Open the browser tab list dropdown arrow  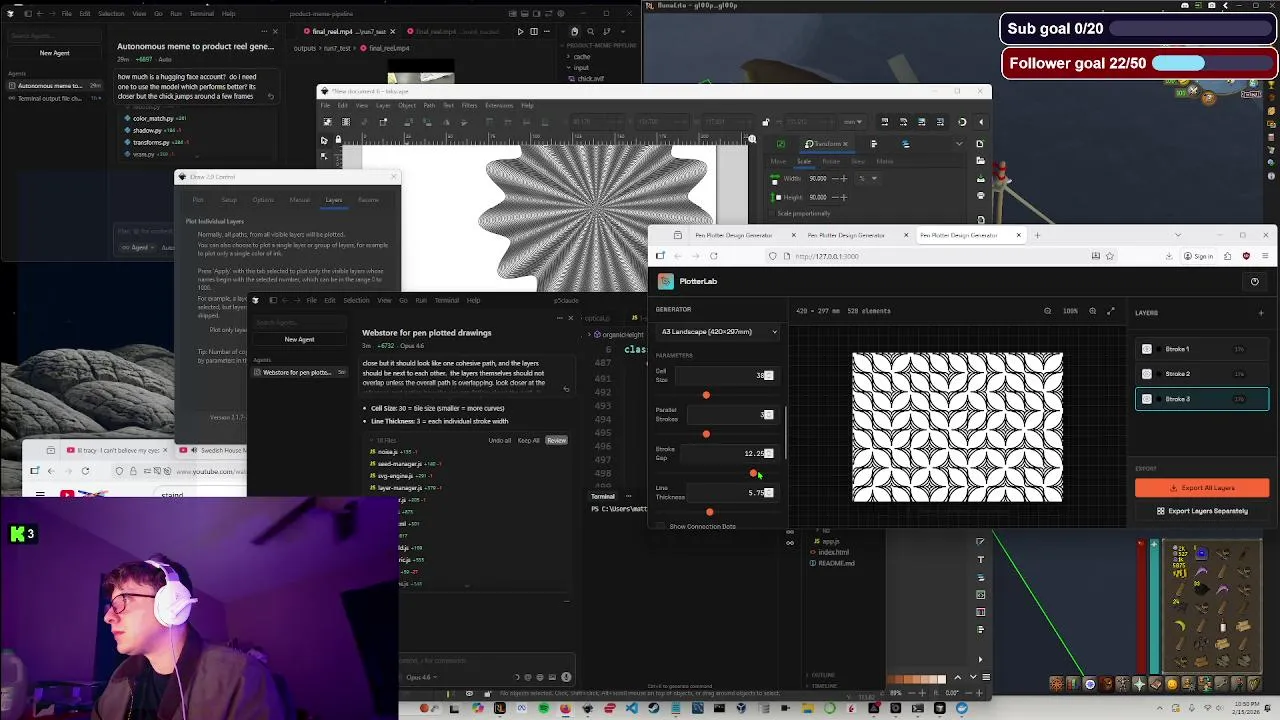tap(1177, 235)
